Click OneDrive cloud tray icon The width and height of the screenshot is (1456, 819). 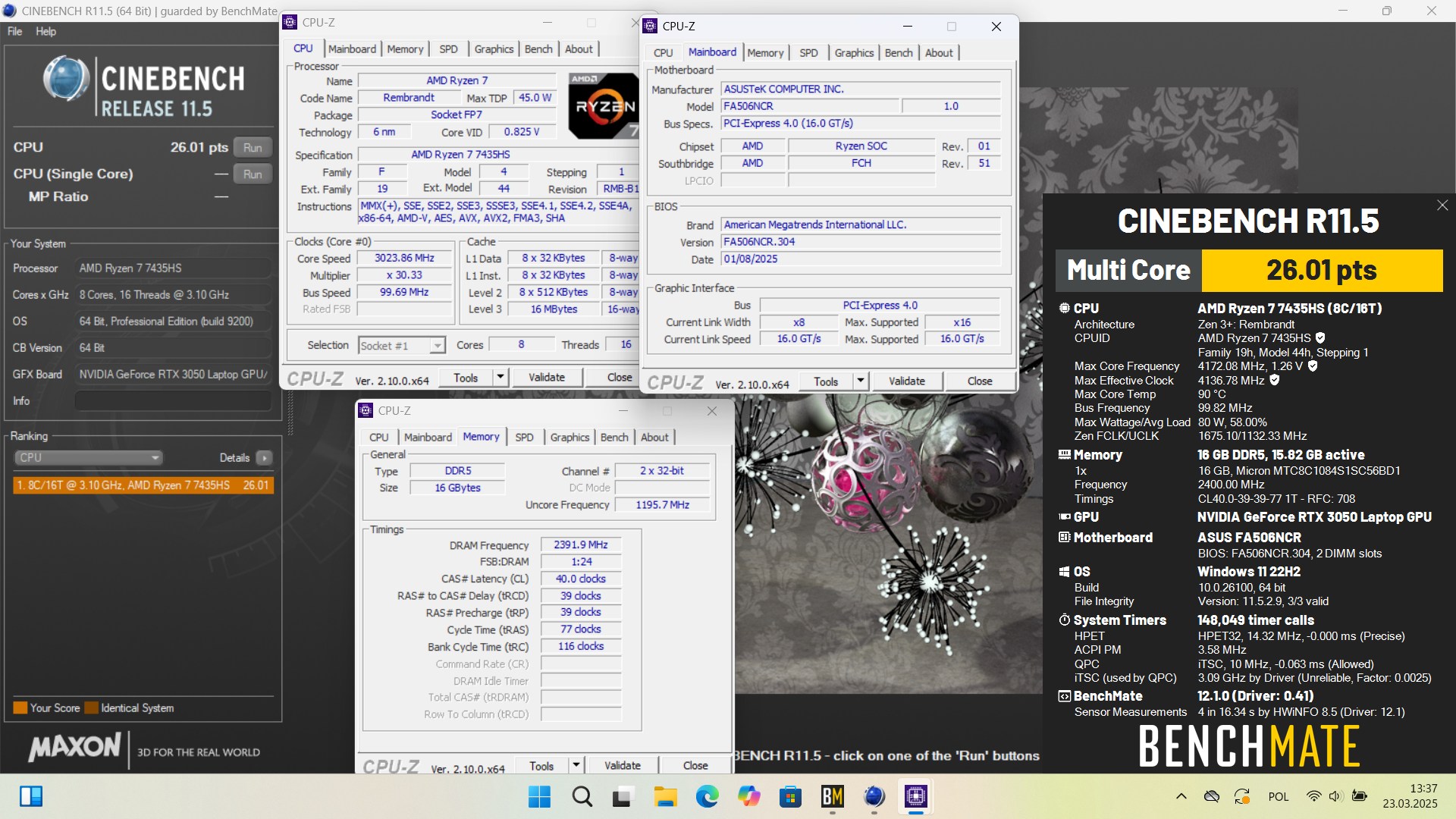[1211, 796]
